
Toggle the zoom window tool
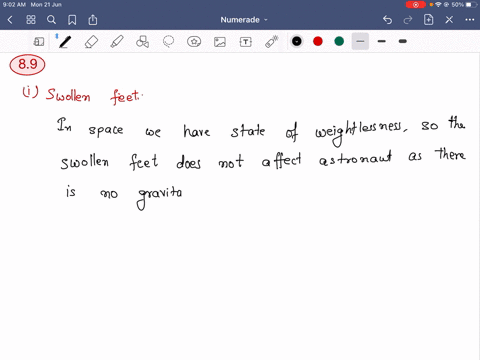[x=39, y=42]
